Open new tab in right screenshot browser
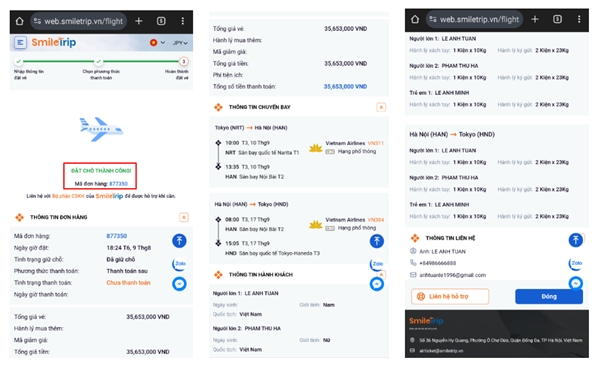Viewport: 600px width, 366px height. click(x=535, y=19)
